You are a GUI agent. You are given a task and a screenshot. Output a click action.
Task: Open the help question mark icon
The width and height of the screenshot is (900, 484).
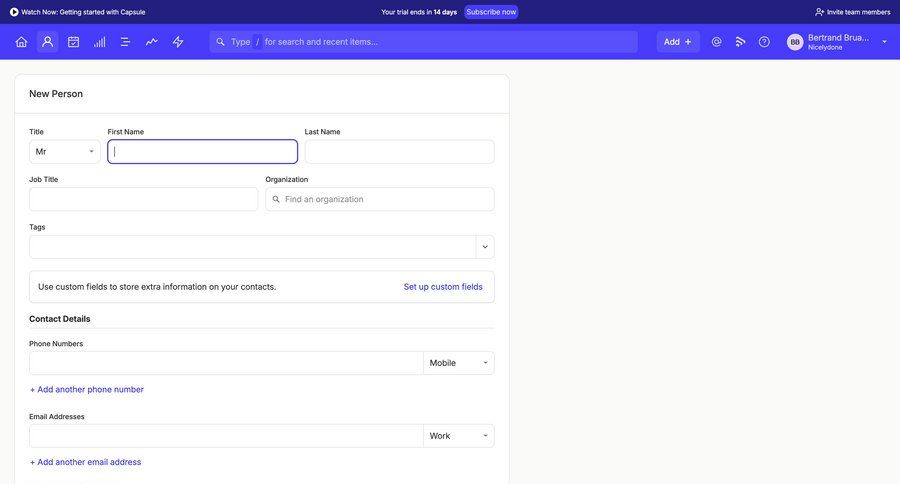click(765, 42)
